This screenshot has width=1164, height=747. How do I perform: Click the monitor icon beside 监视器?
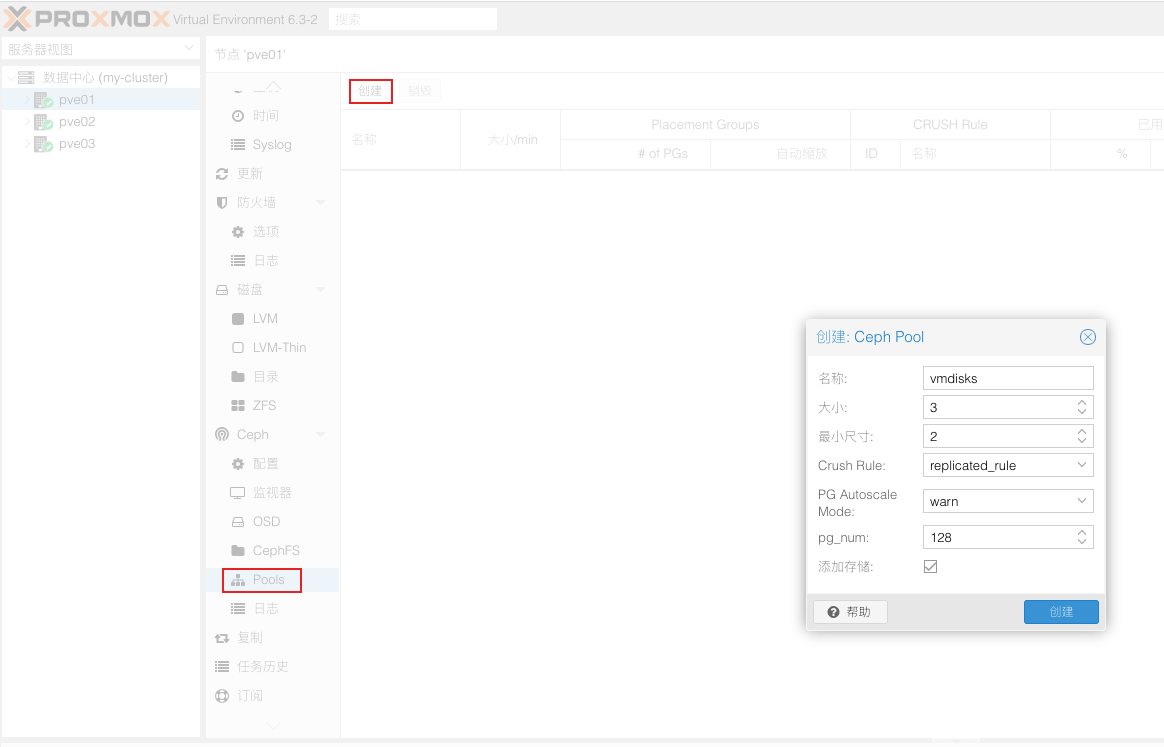tap(238, 493)
